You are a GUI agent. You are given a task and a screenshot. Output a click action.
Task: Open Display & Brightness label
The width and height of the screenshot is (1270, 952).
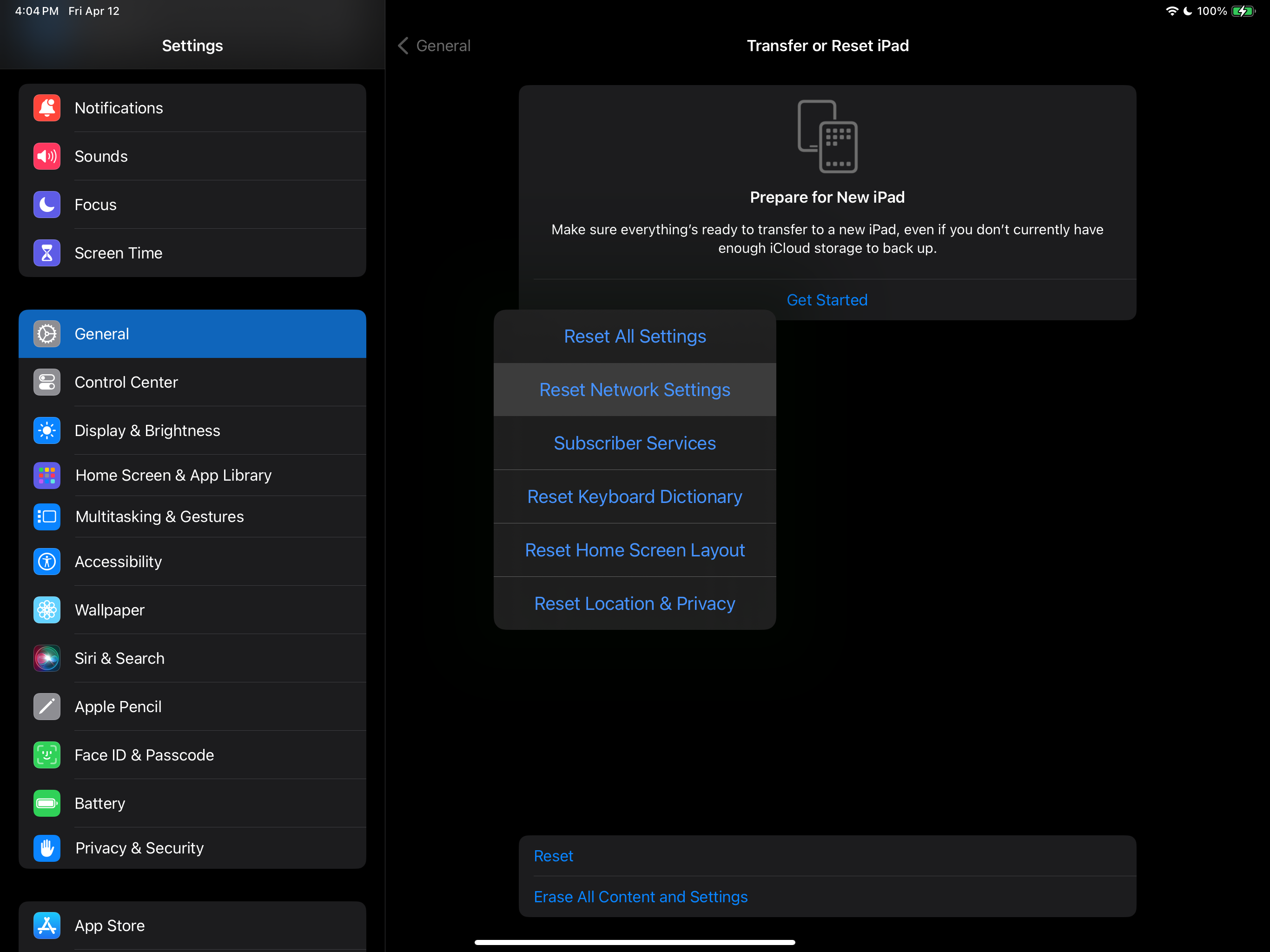147,430
